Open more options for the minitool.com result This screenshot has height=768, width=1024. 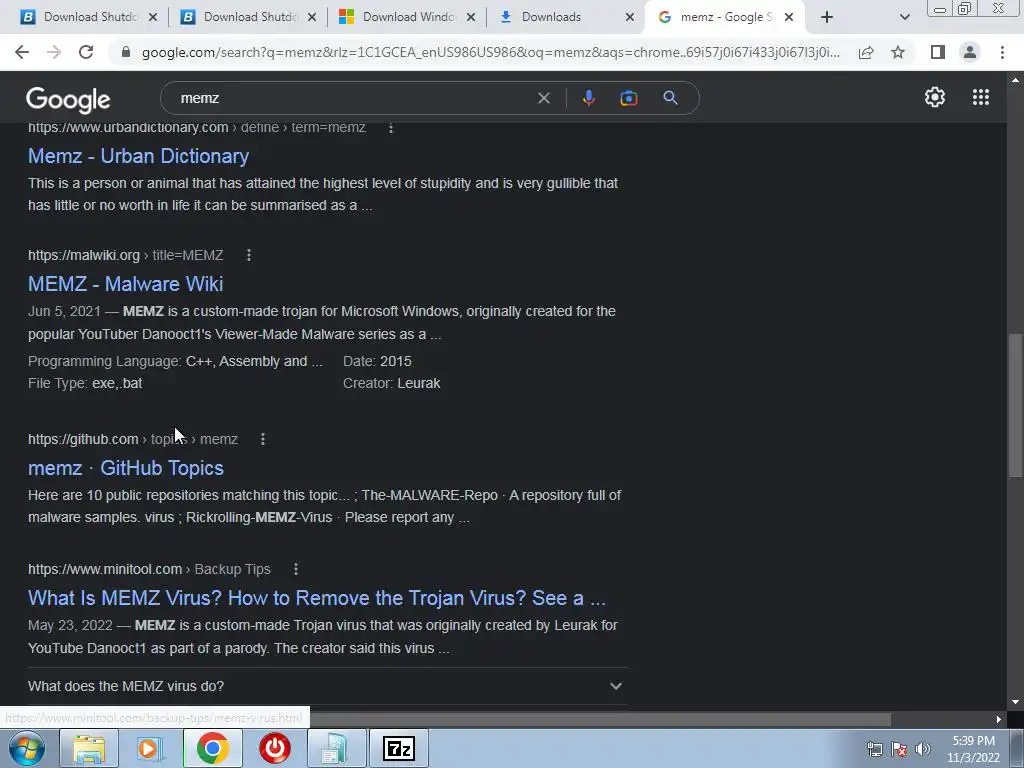(296, 569)
